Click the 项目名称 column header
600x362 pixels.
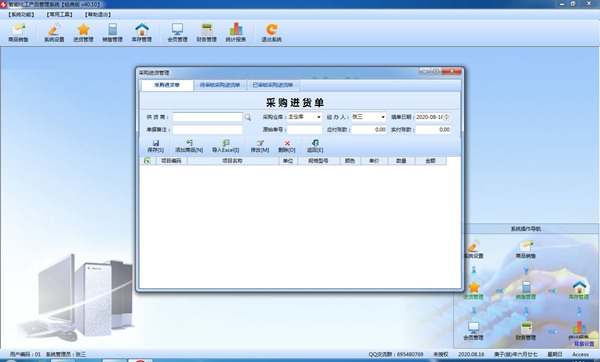pos(233,161)
